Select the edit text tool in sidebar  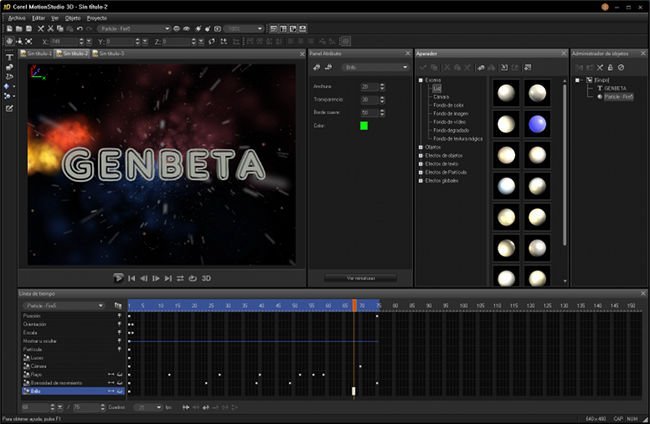10,109
